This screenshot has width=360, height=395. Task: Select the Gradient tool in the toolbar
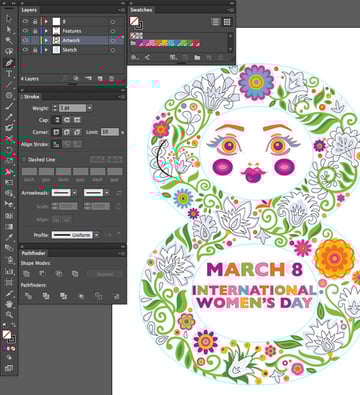[9, 227]
